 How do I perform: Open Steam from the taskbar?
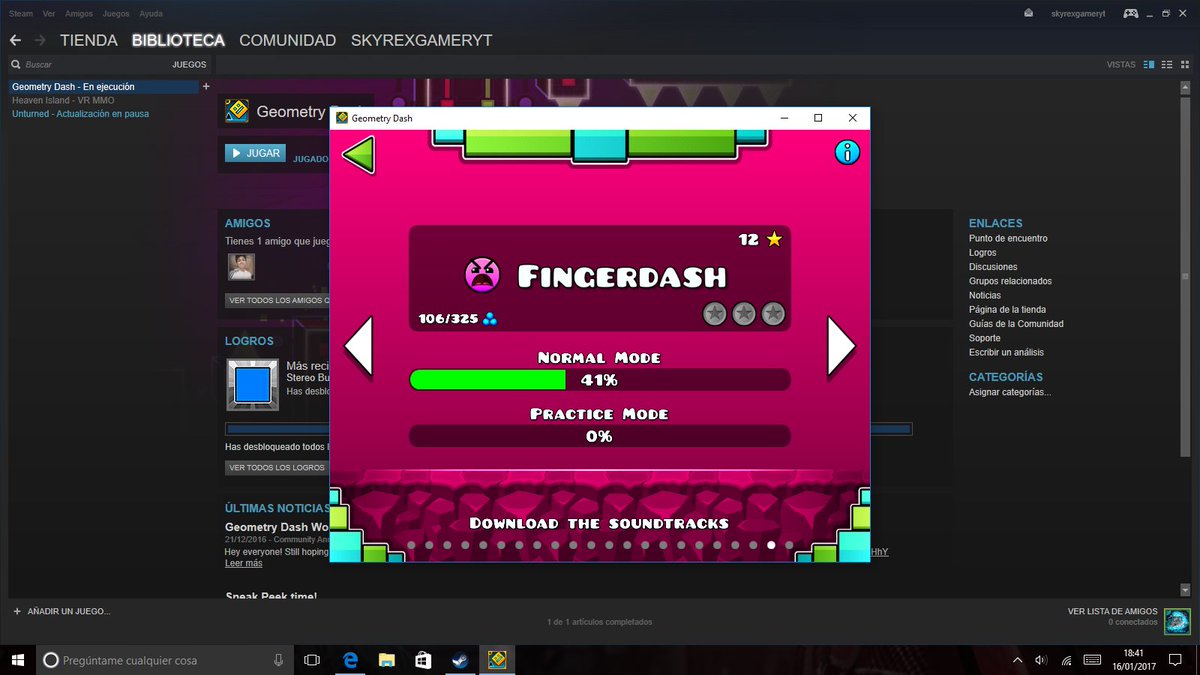tap(459, 660)
